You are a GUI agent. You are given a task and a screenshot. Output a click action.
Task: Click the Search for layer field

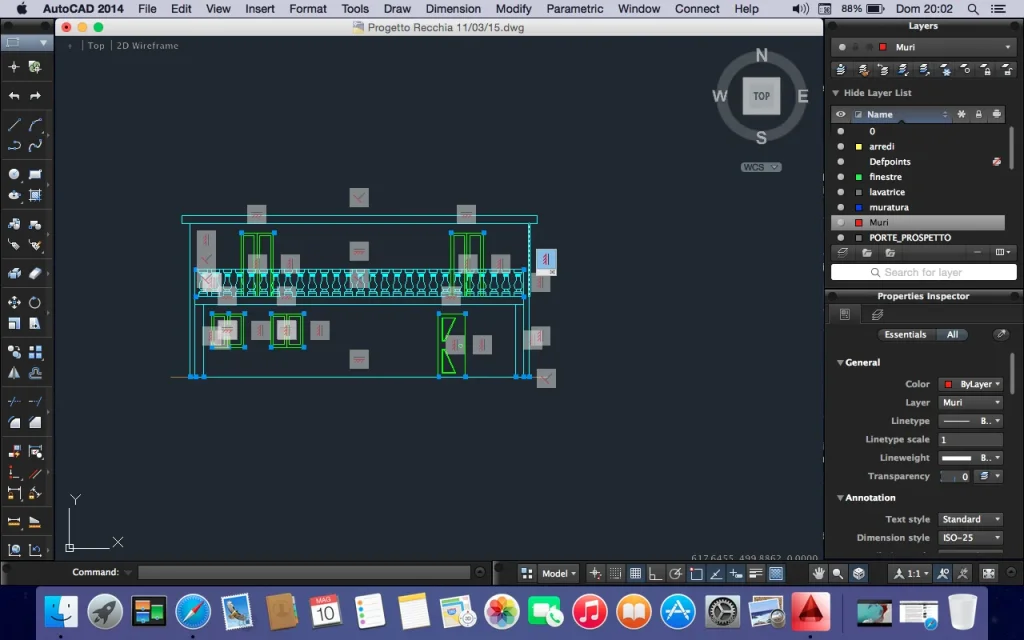pyautogui.click(x=924, y=272)
